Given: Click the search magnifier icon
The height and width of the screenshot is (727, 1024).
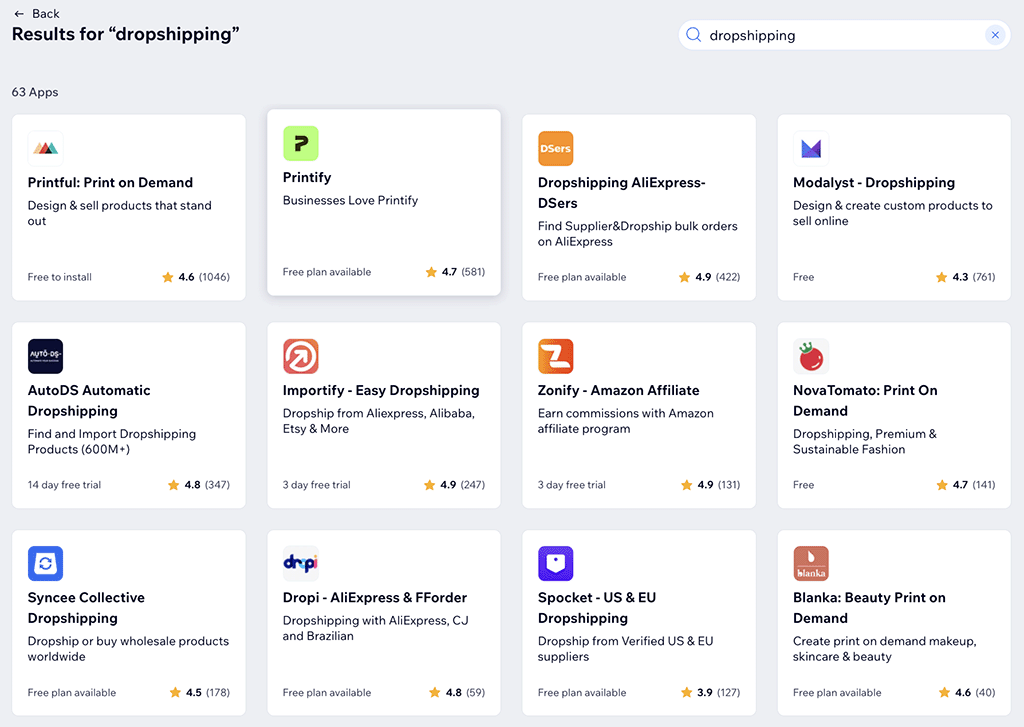Looking at the screenshot, I should click(x=694, y=35).
